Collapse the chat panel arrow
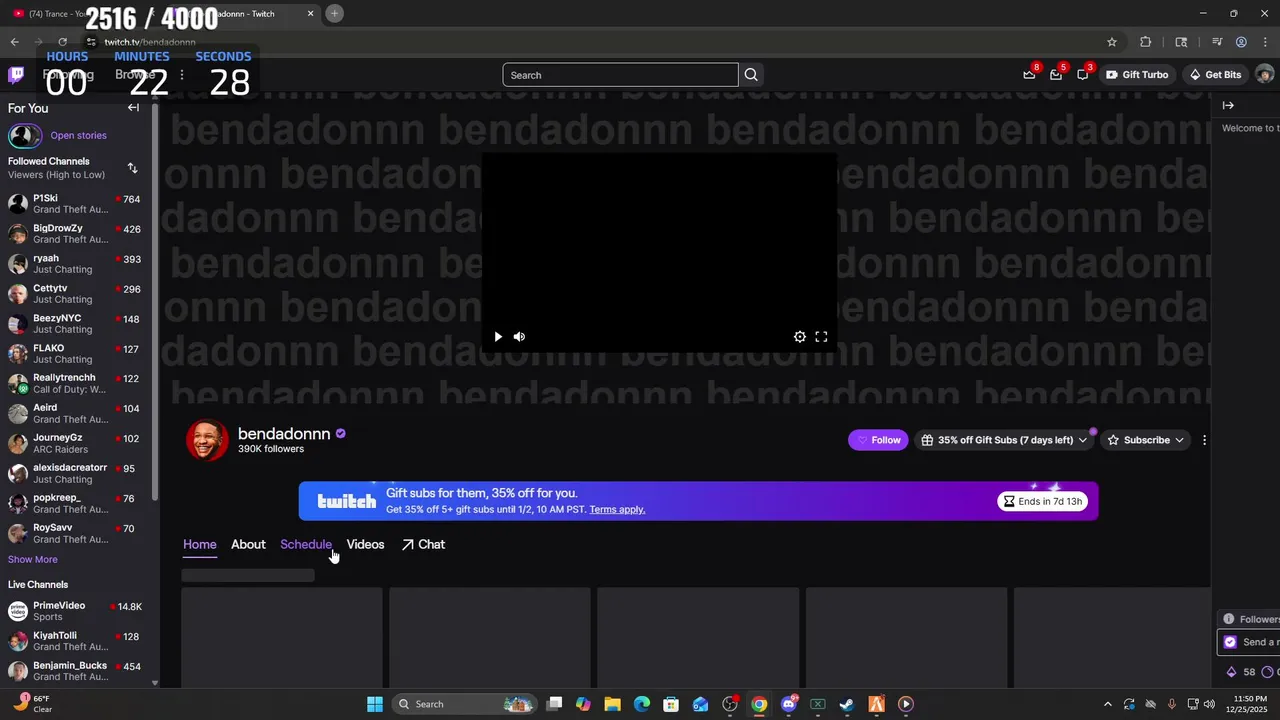 pos(1228,105)
